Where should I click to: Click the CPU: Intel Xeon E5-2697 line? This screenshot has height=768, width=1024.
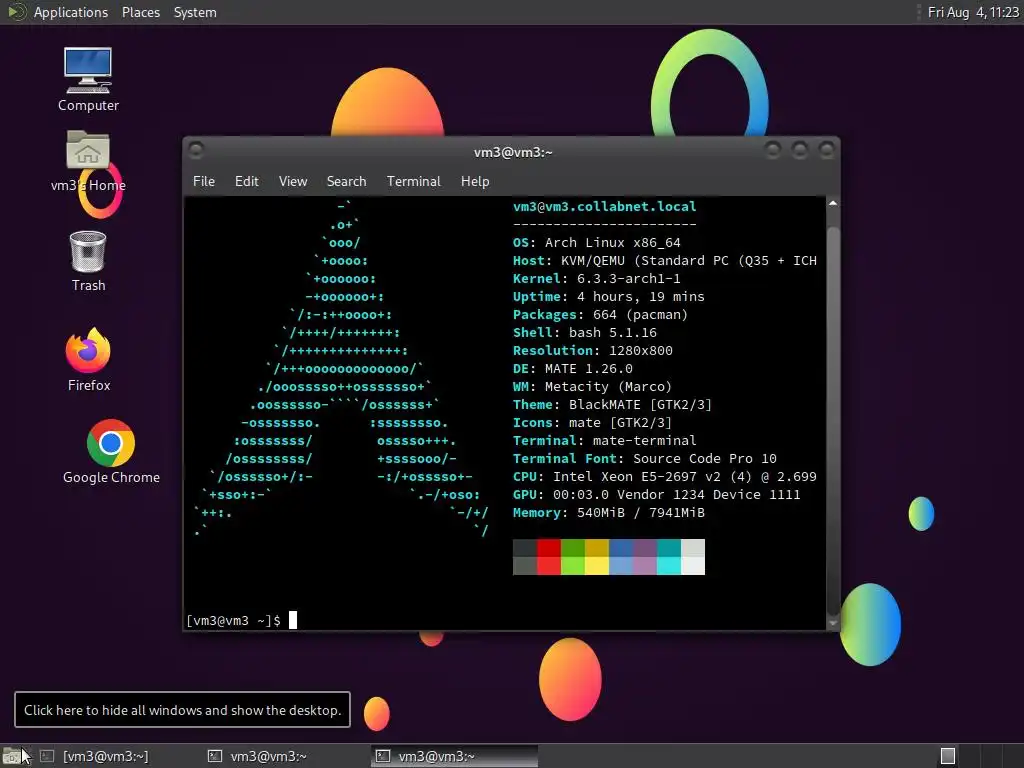tap(664, 476)
